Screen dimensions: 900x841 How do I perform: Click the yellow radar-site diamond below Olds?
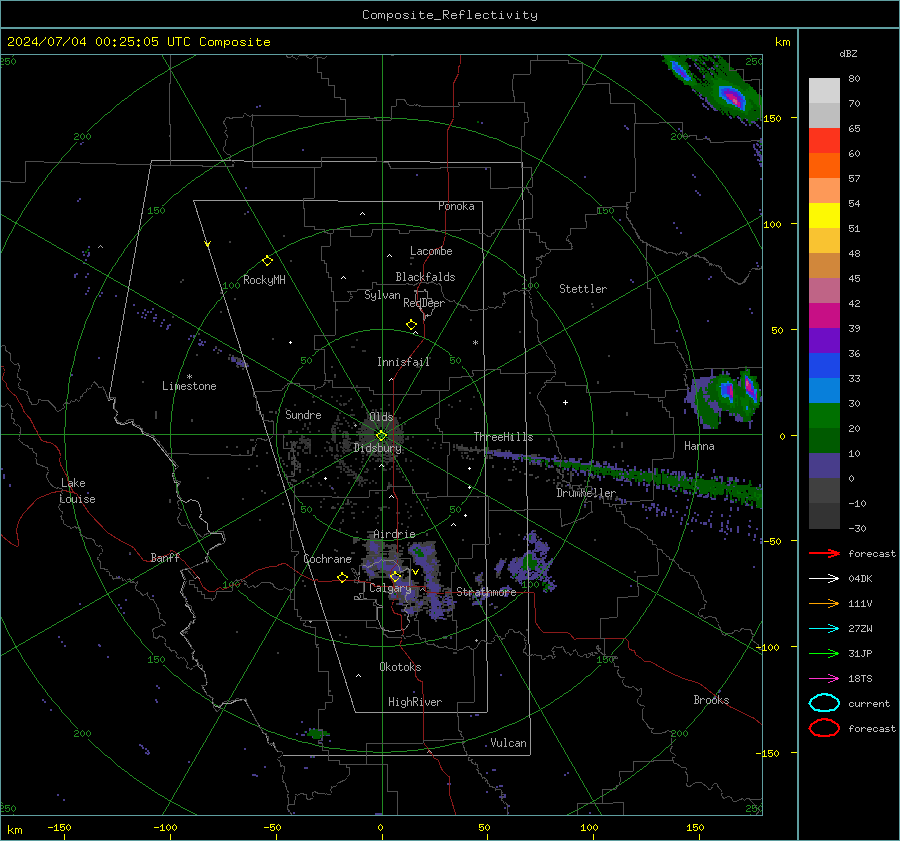[x=381, y=436]
